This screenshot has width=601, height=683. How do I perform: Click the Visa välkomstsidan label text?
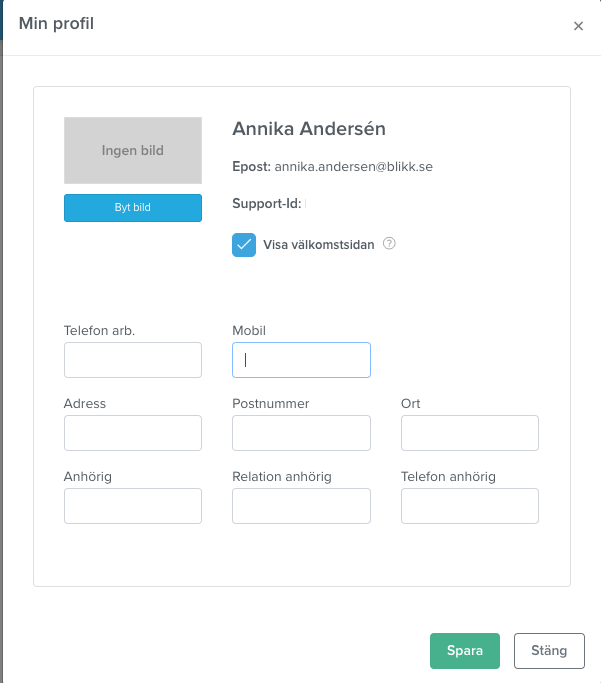[319, 245]
